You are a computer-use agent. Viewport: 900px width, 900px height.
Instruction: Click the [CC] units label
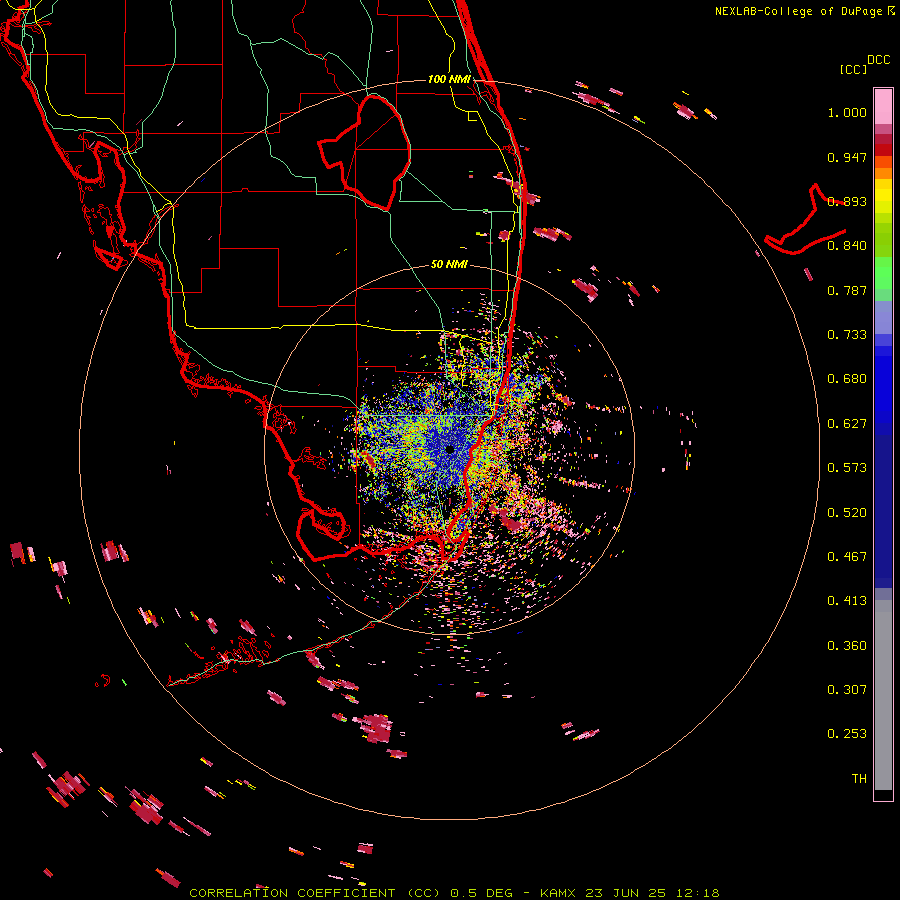[854, 69]
